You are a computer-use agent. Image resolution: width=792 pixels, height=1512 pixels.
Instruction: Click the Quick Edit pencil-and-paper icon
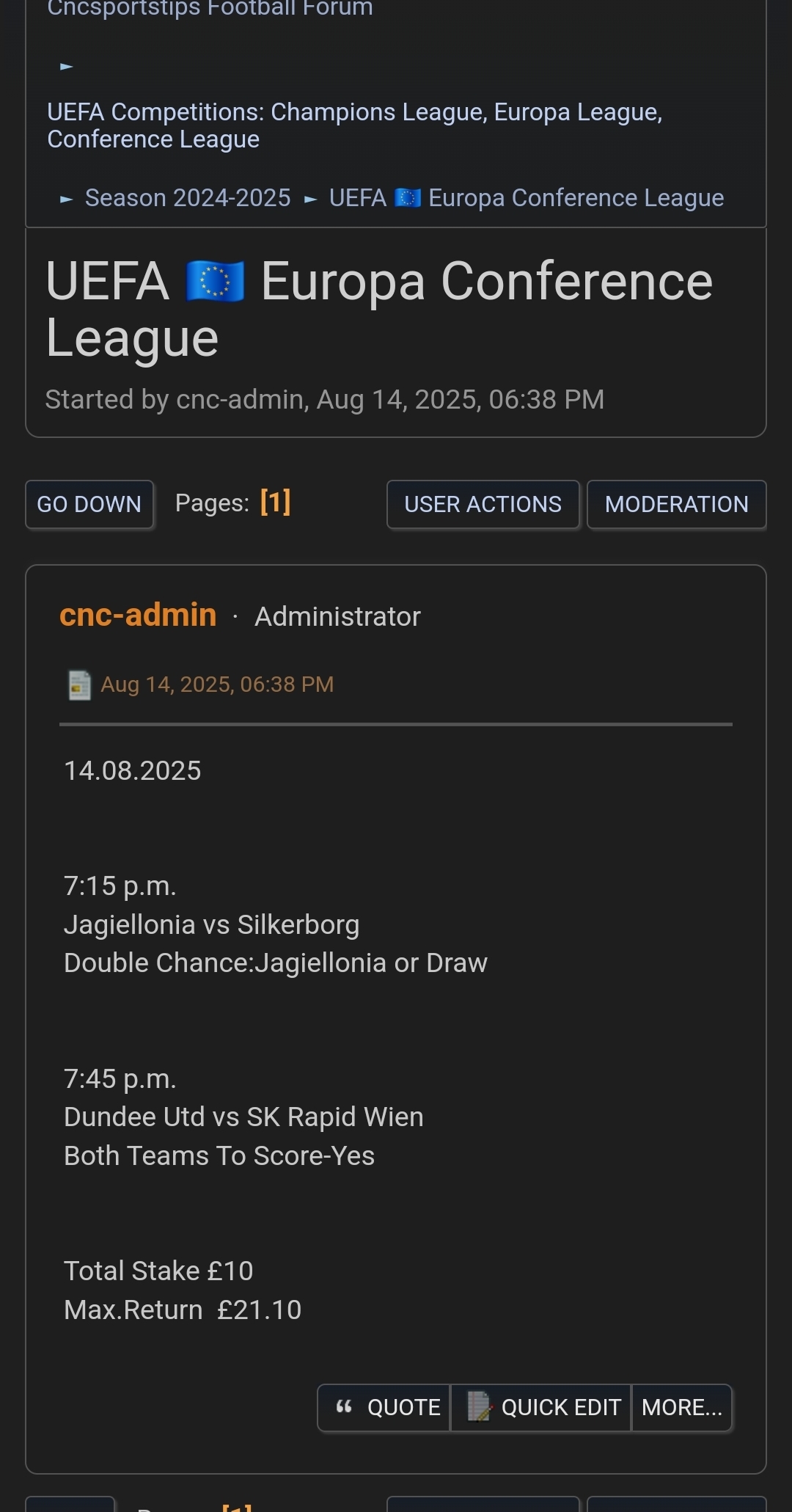click(479, 1406)
